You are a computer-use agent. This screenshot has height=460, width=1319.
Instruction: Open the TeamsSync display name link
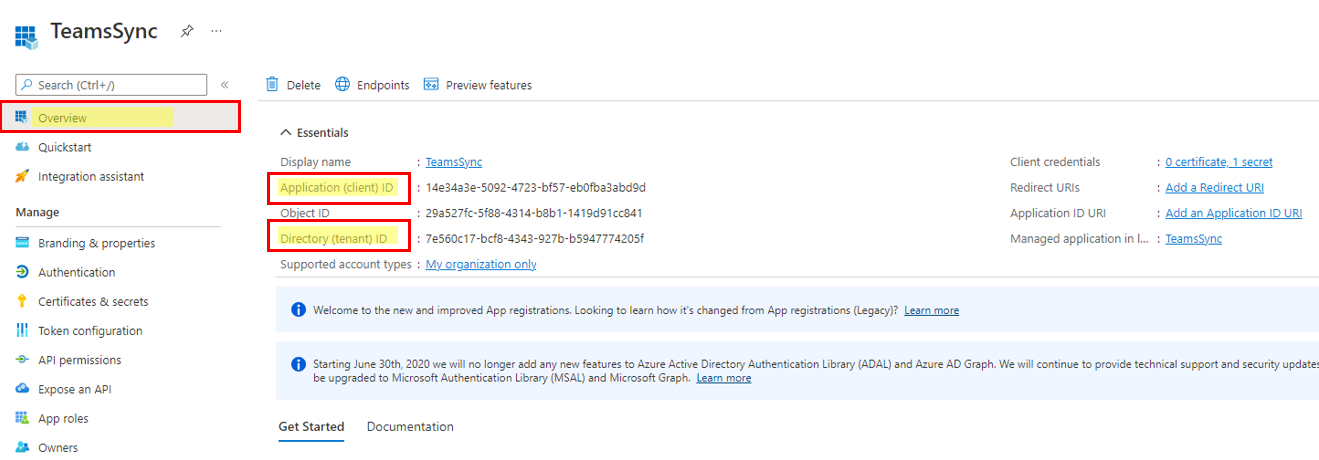tap(454, 162)
